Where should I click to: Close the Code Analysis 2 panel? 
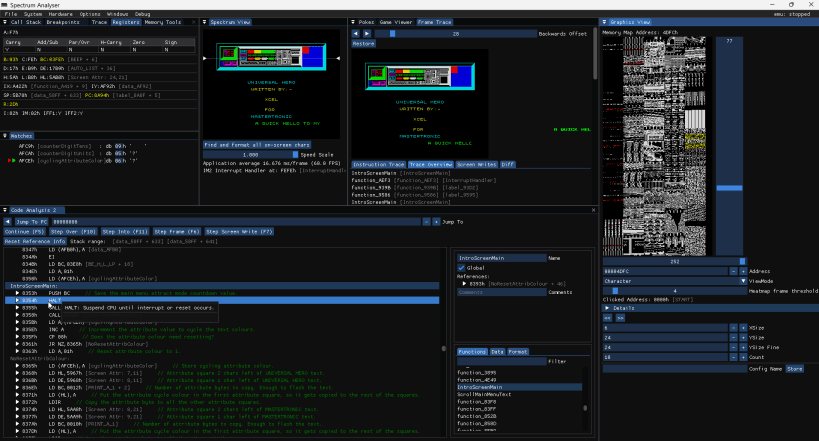[593, 210]
